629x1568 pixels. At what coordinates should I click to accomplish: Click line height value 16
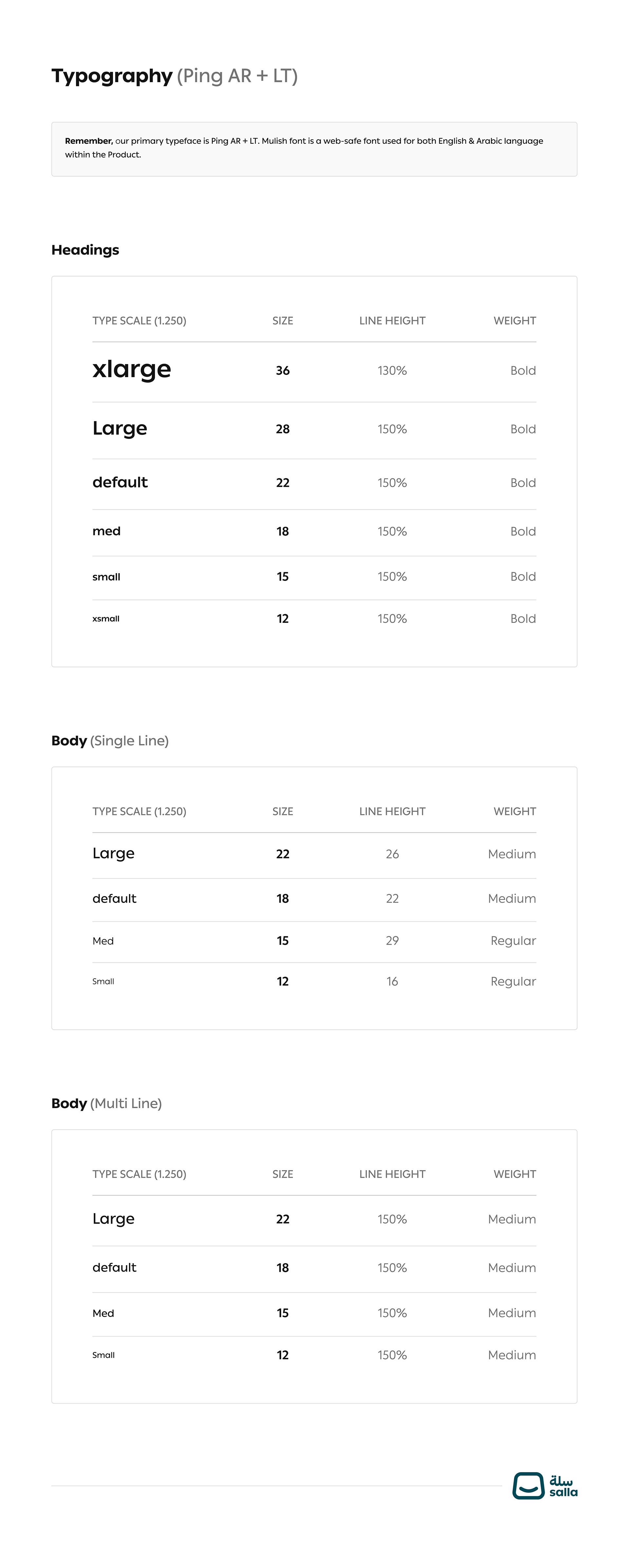coord(392,981)
